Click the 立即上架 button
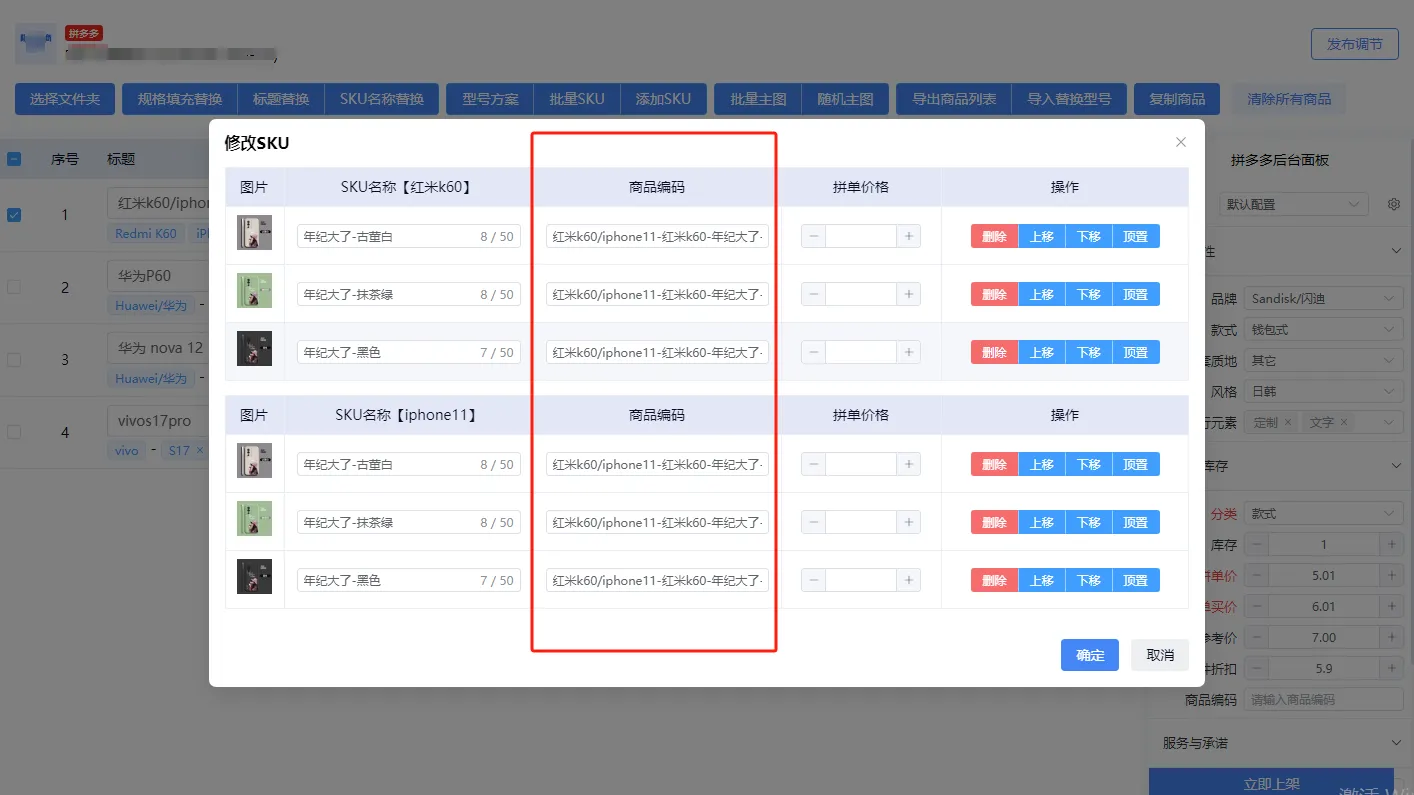 [x=1271, y=783]
